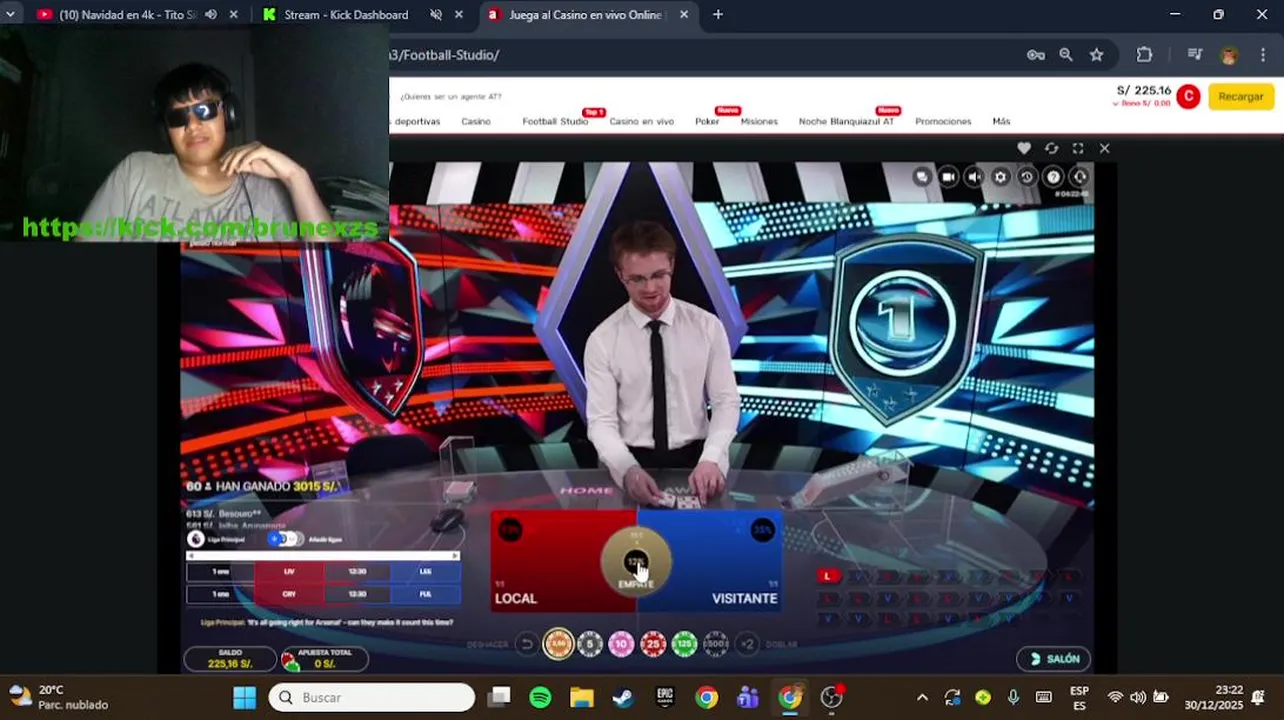Image resolution: width=1284 pixels, height=720 pixels.
Task: Select the 500 value chip
Action: (716, 644)
